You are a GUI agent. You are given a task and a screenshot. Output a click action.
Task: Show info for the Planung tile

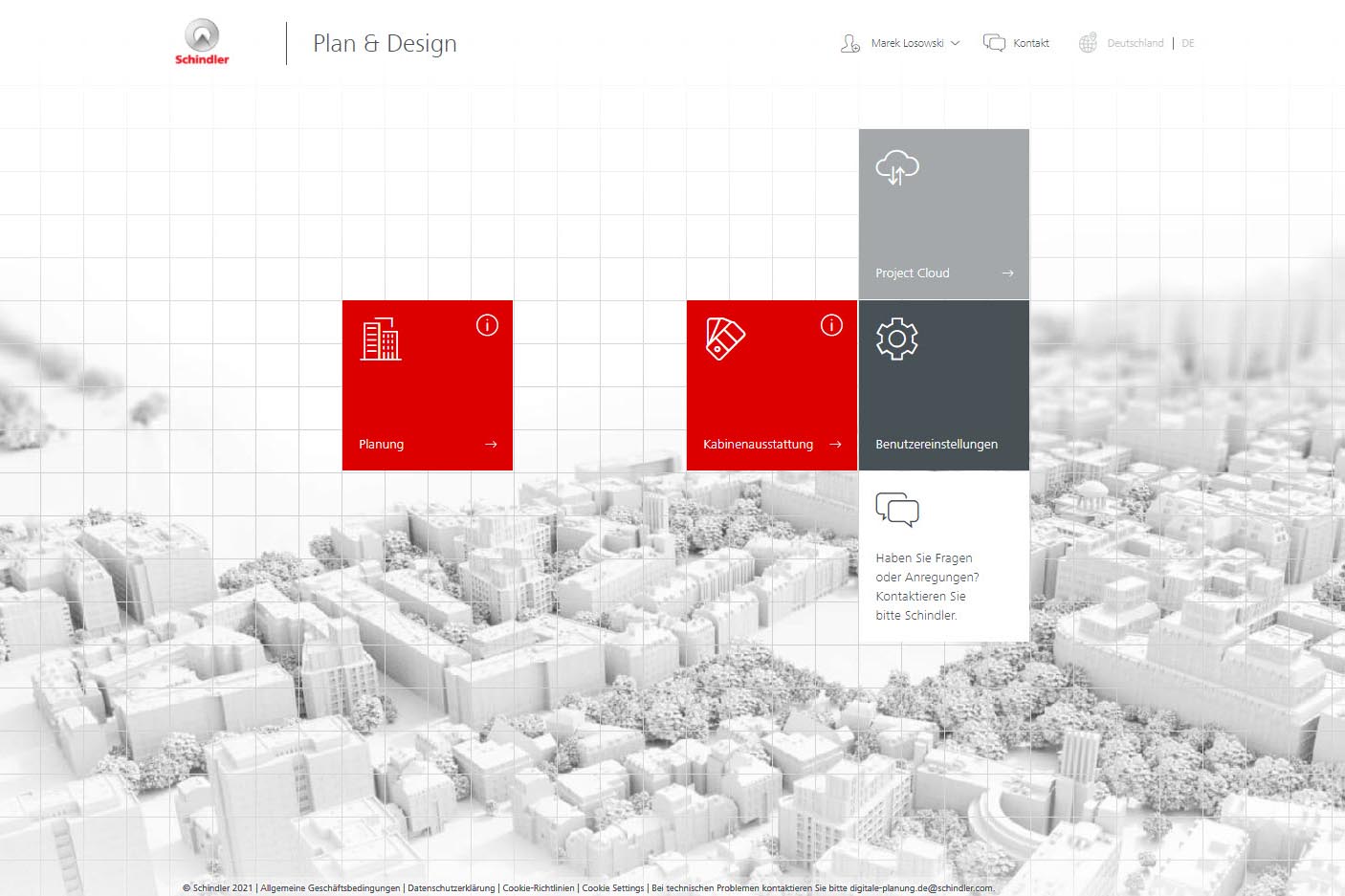(x=487, y=326)
